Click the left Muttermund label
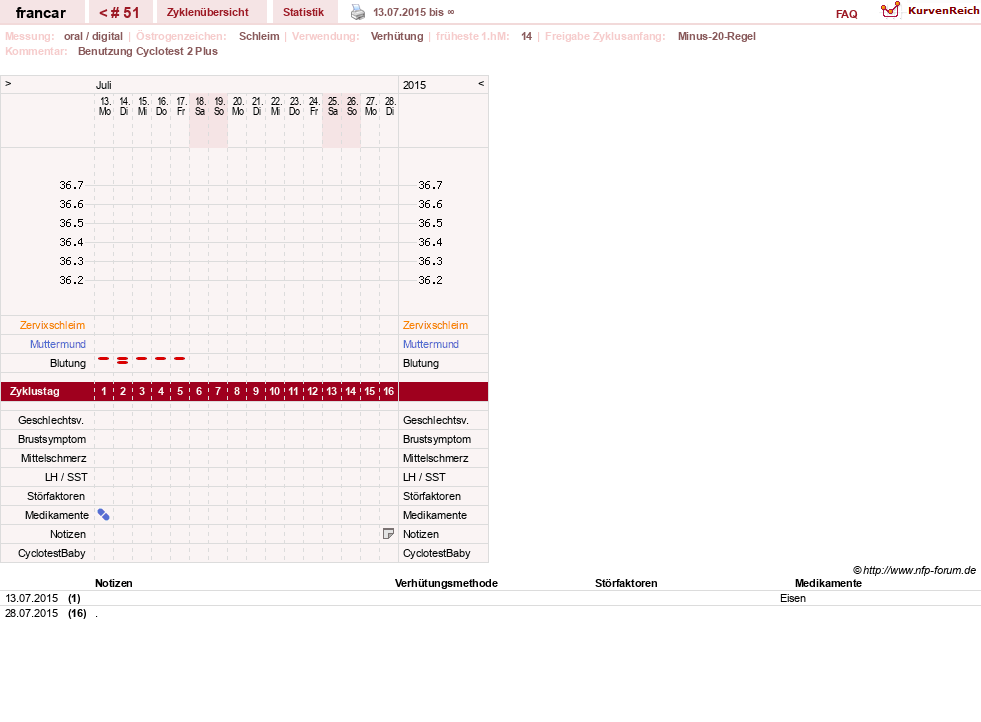Screen dimensions: 981x722 coord(58,344)
